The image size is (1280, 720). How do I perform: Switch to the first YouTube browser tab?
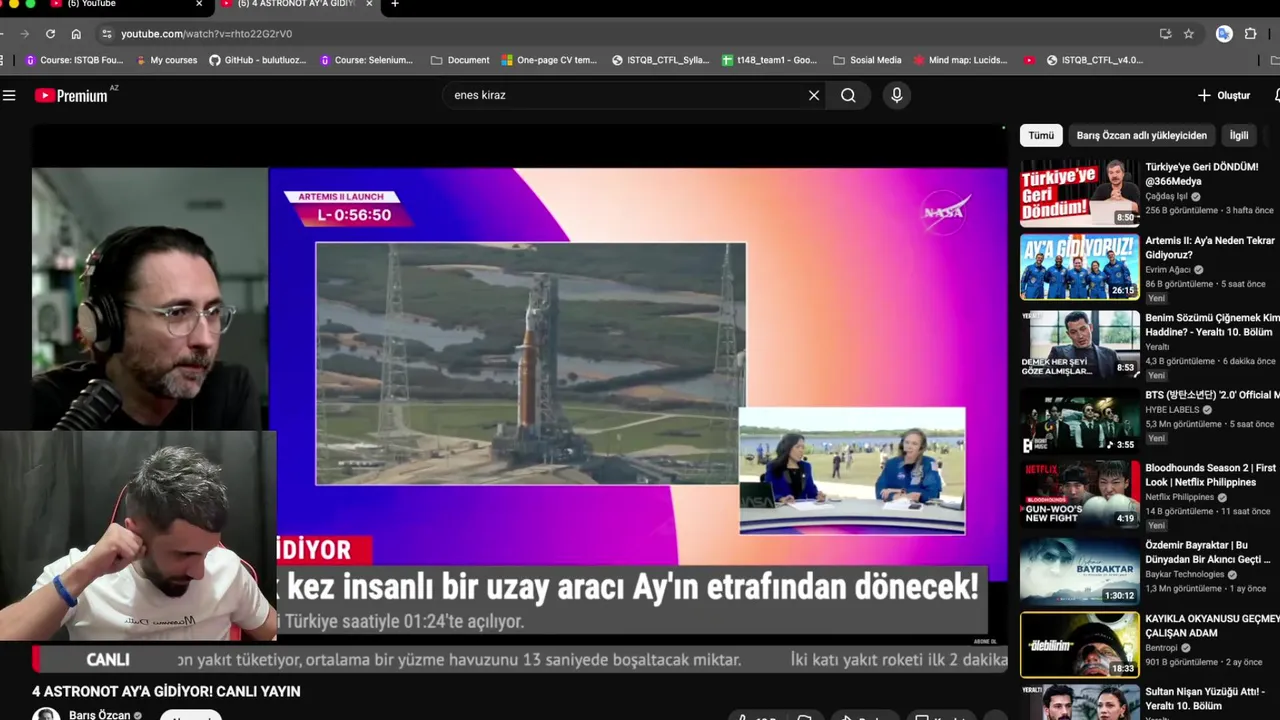[x=120, y=4]
